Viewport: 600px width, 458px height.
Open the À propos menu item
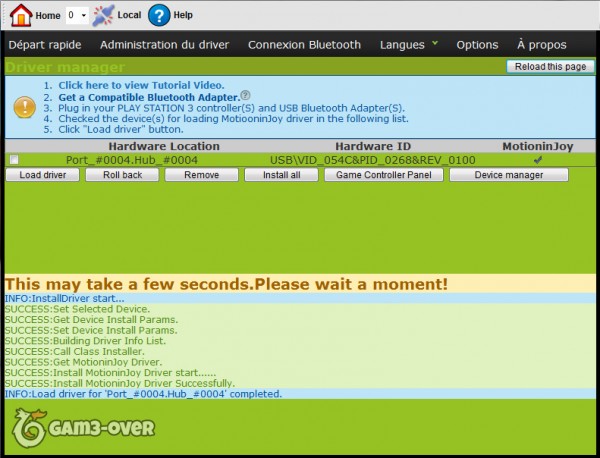click(542, 45)
